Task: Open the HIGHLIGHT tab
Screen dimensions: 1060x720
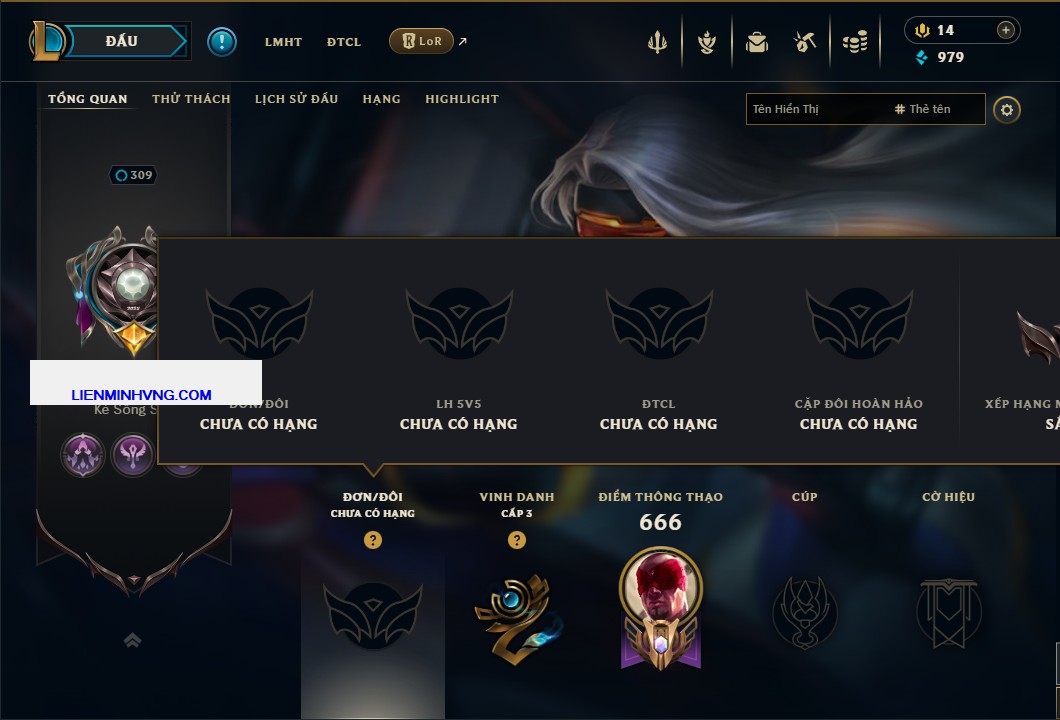Action: coord(462,99)
